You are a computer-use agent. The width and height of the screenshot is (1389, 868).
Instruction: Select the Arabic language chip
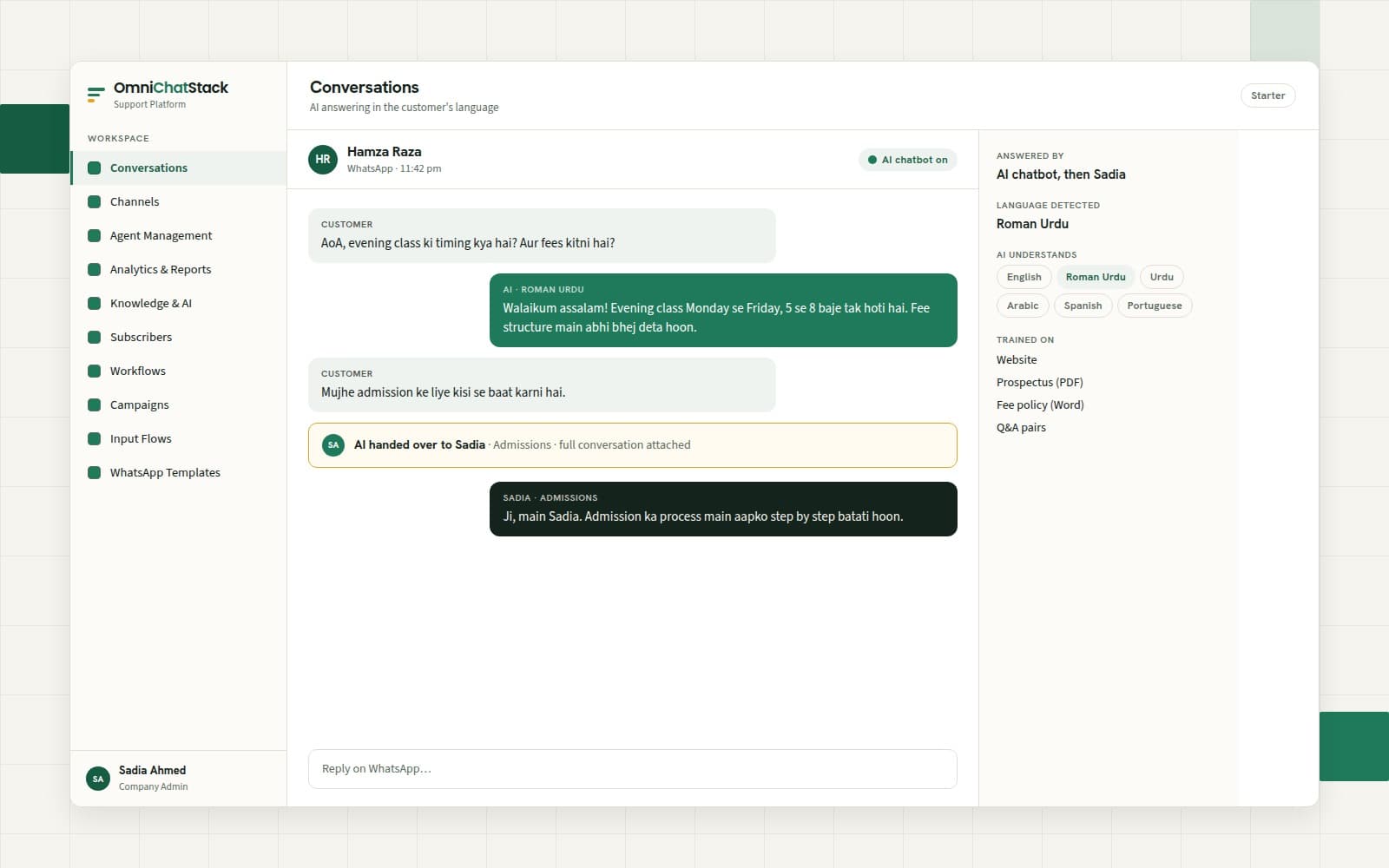(1023, 306)
